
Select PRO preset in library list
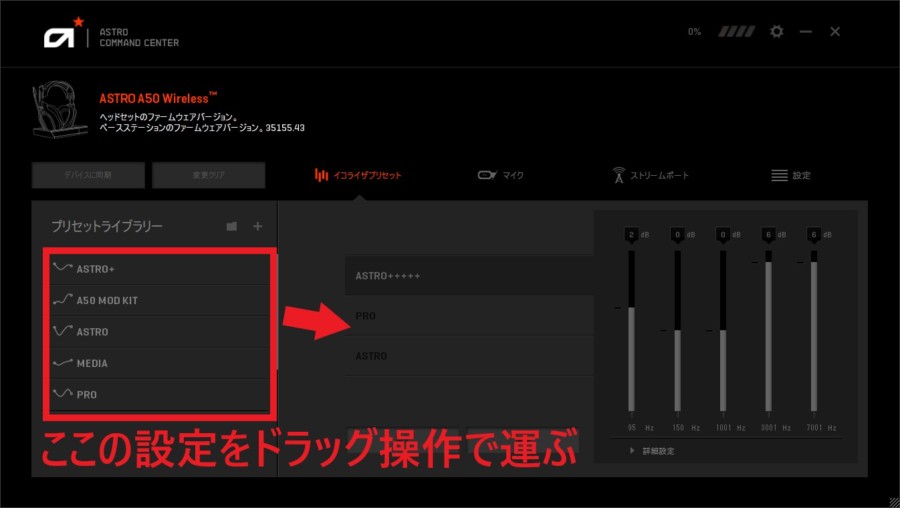pos(160,395)
